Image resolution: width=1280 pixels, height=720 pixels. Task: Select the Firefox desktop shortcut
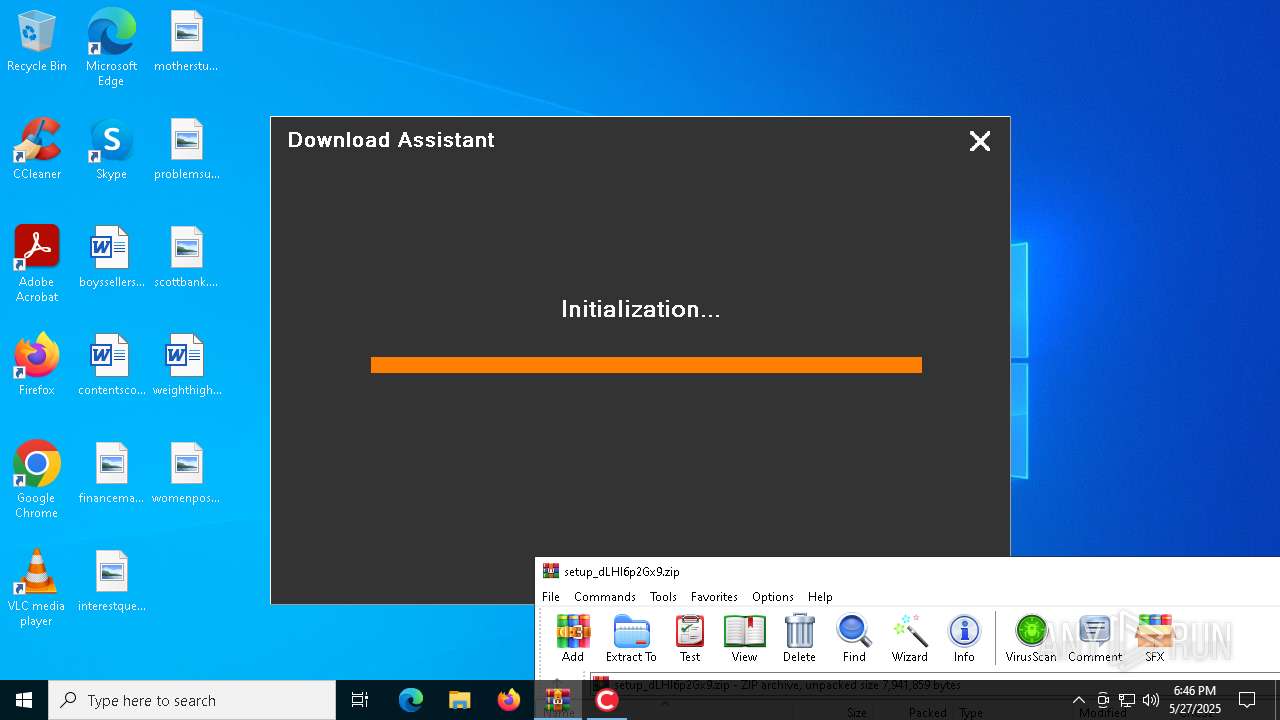[37, 366]
